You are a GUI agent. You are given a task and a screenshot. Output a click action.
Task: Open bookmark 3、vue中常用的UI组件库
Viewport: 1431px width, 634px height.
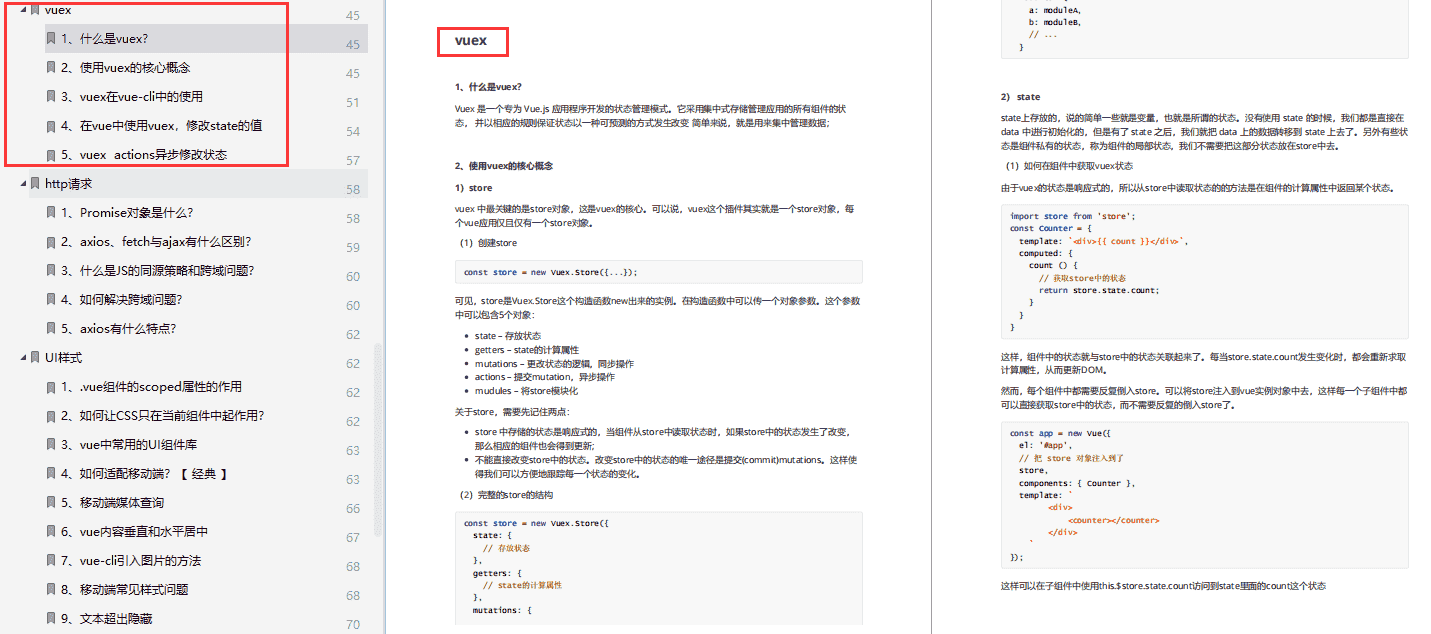pos(128,445)
